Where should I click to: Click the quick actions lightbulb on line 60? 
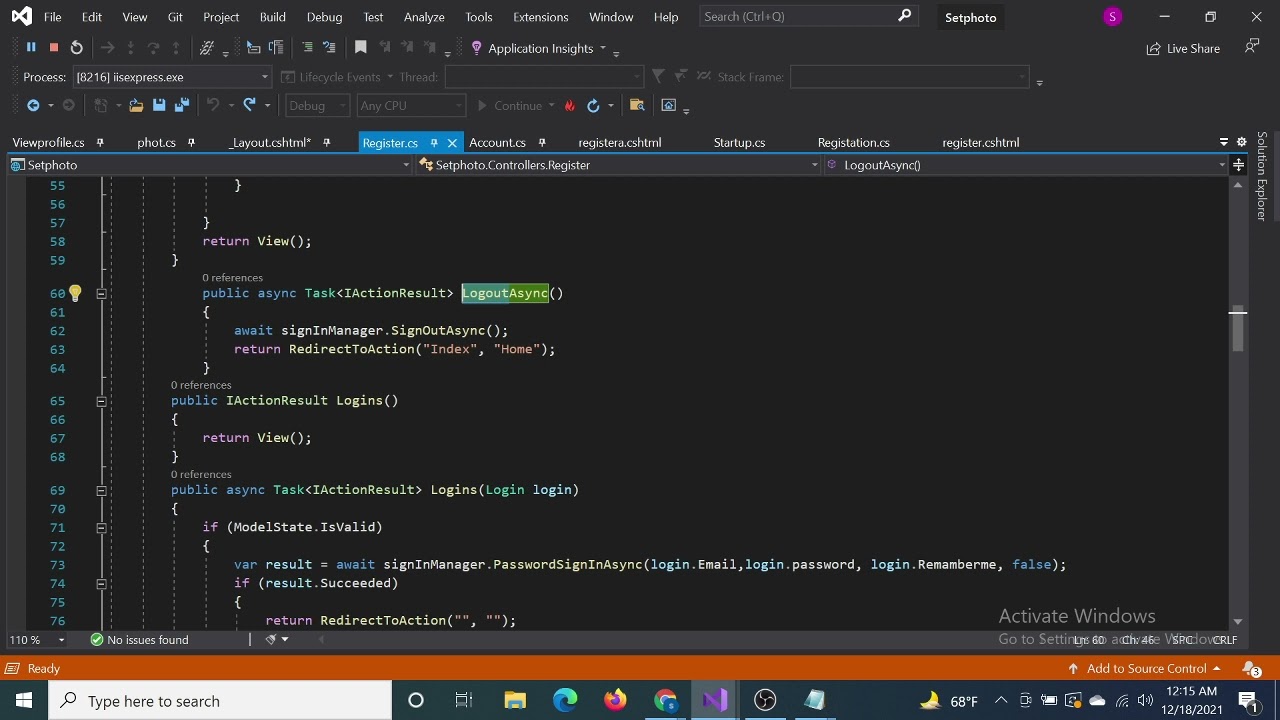tap(75, 293)
